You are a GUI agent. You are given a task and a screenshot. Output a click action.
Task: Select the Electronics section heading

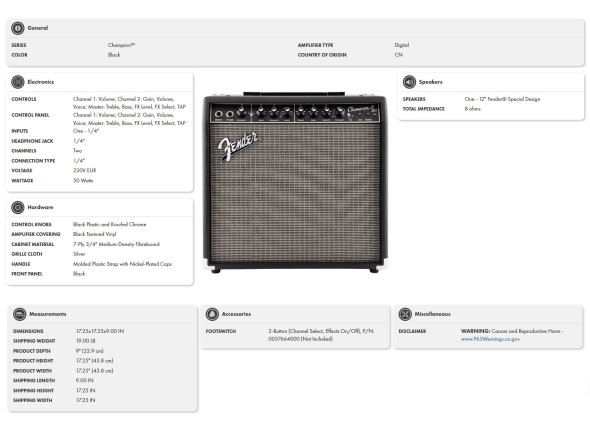tap(41, 82)
